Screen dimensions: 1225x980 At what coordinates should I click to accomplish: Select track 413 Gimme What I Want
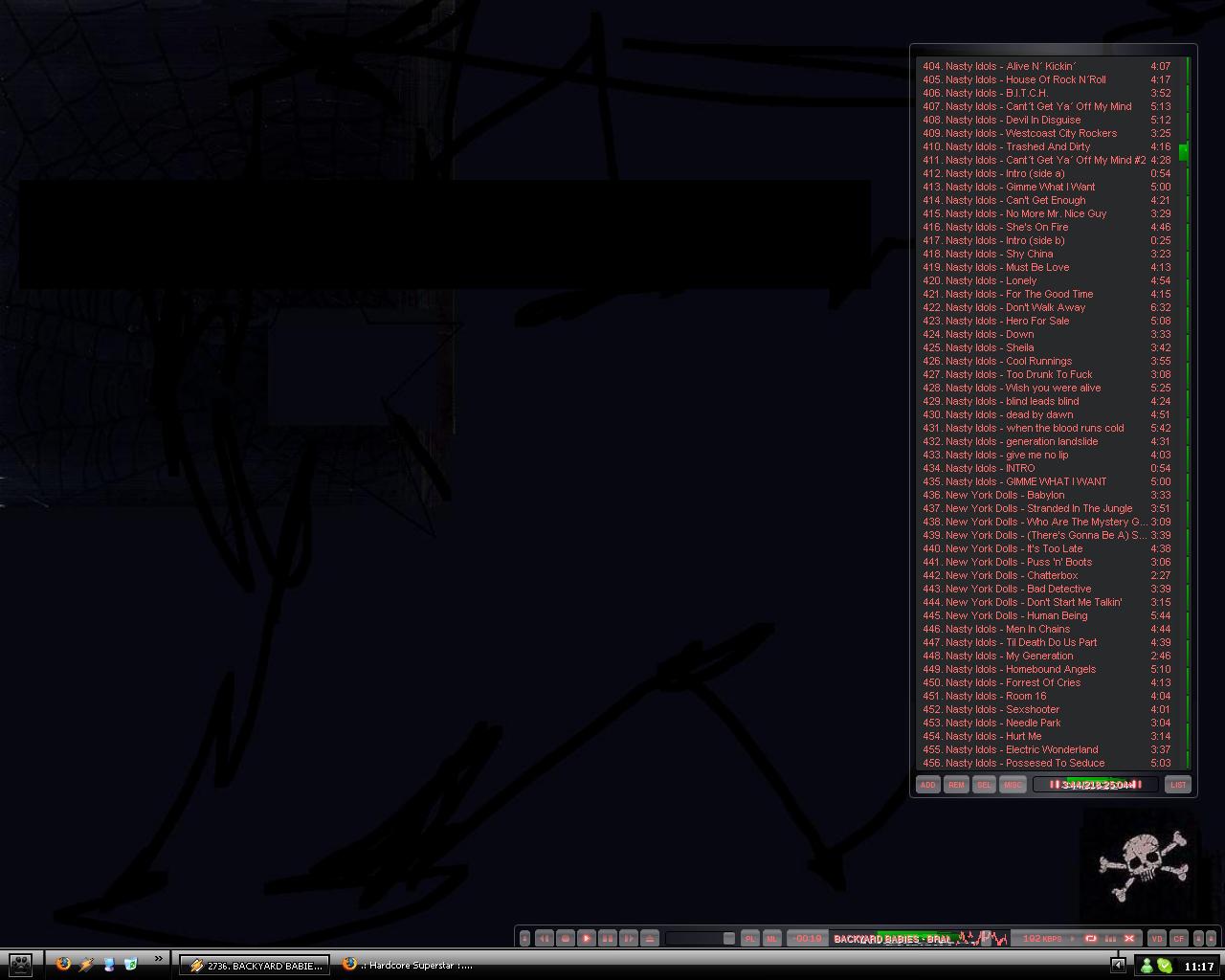coord(1046,187)
